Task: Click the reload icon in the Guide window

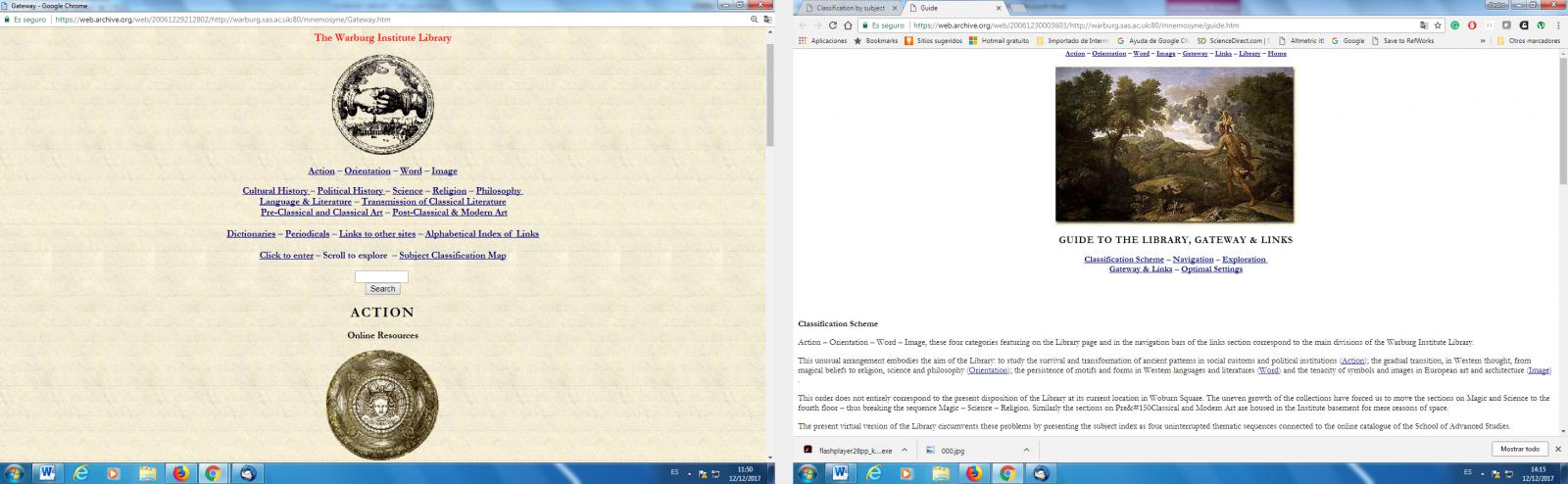Action: 834,25
